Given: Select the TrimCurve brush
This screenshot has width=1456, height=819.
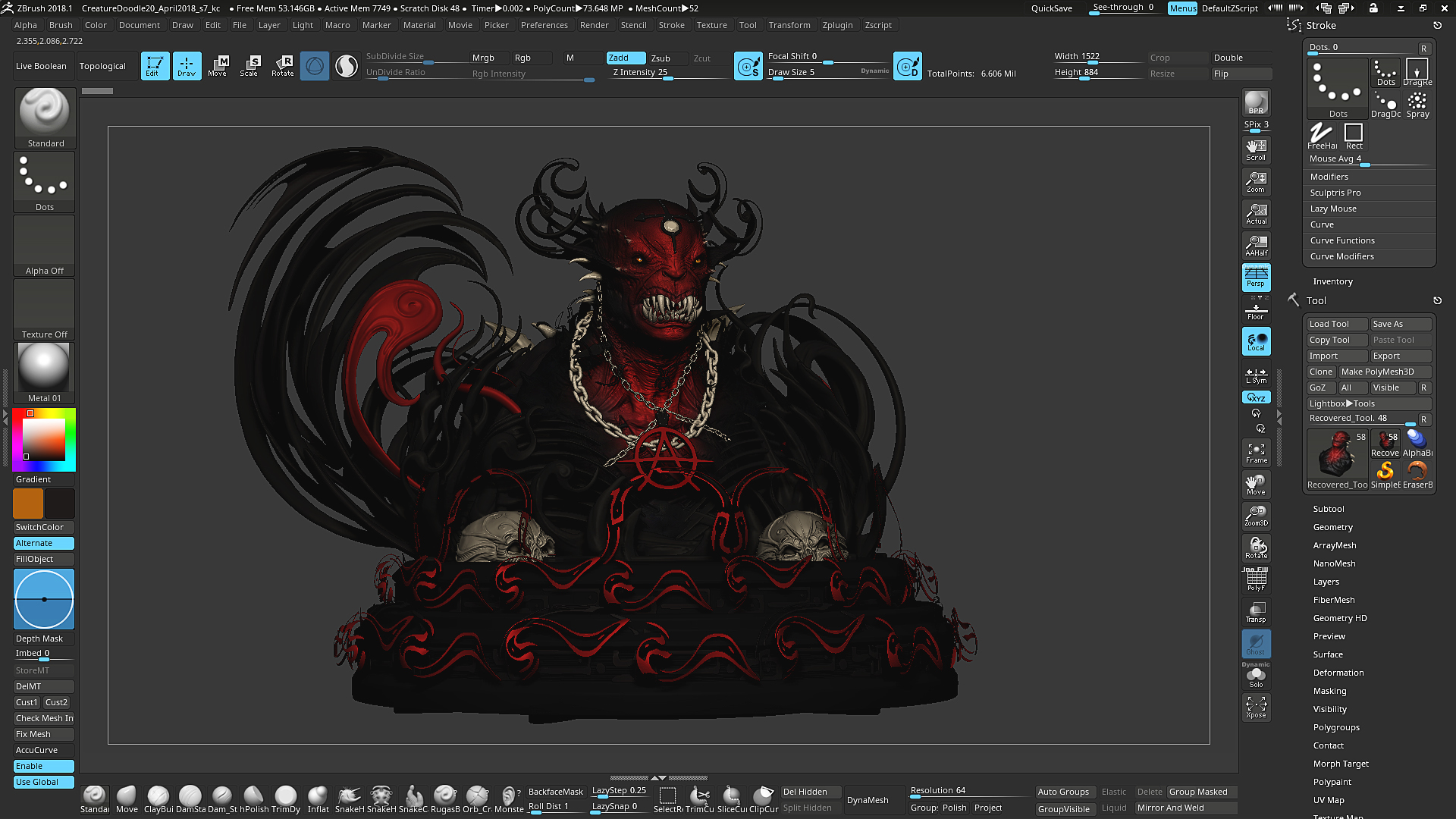Looking at the screenshot, I should tap(700, 799).
